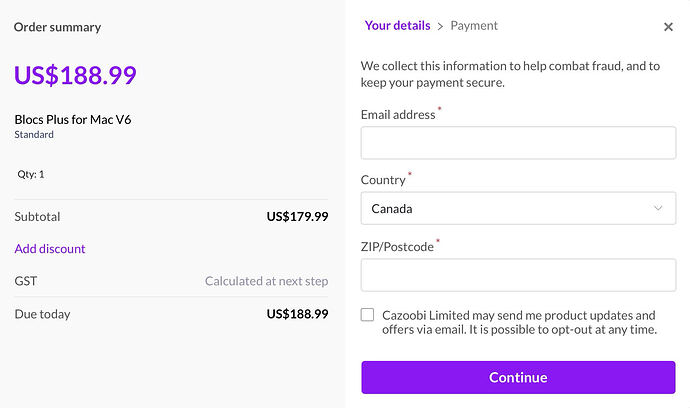Viewport: 690px width, 408px height.
Task: Enable the product updates email checkbox
Action: click(x=368, y=315)
